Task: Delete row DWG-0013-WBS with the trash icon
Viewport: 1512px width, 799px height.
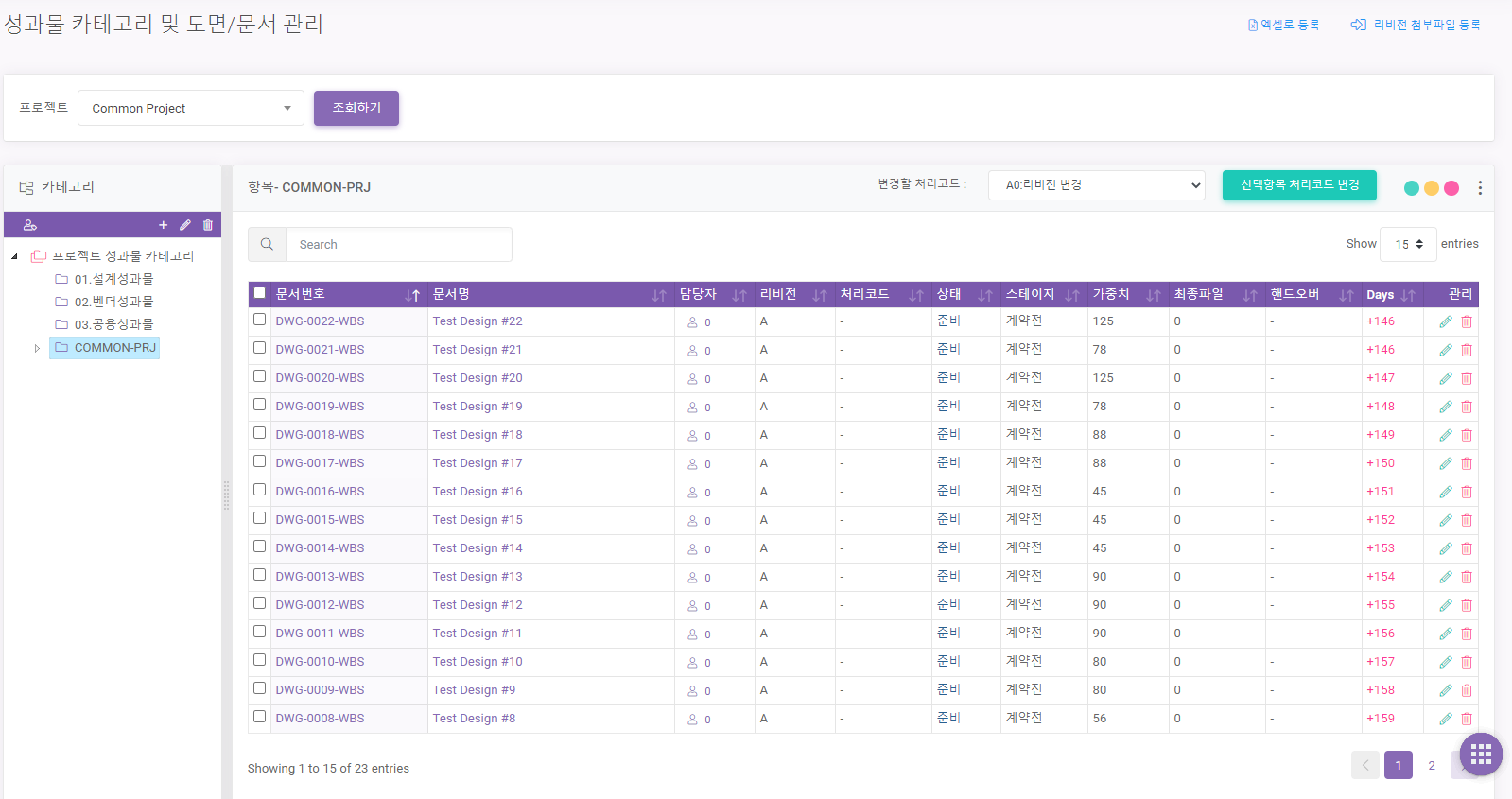Action: [x=1467, y=577]
